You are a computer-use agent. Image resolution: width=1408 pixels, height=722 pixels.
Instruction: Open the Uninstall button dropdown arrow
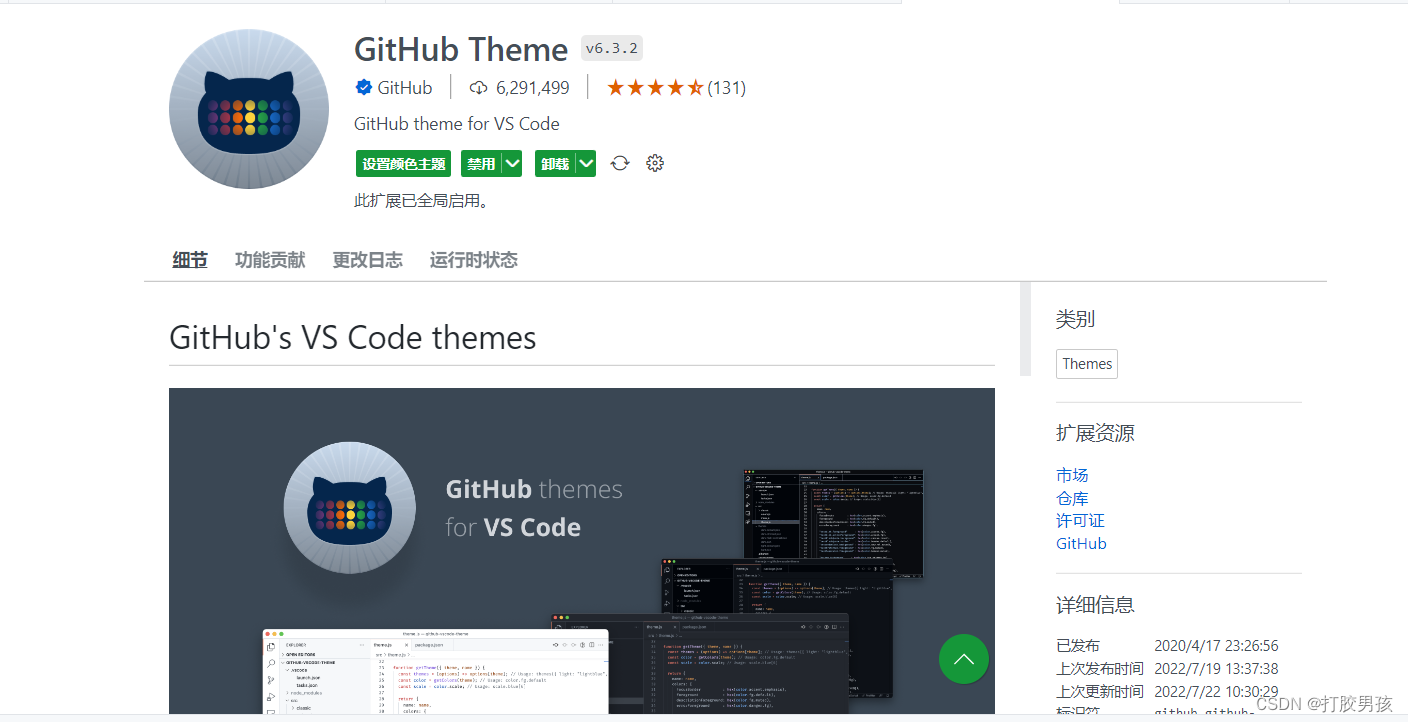[586, 164]
